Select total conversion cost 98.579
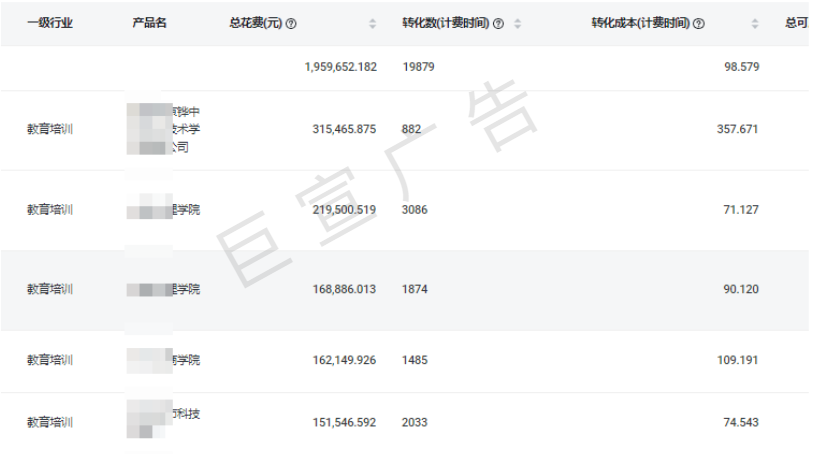This screenshot has width=813, height=454. click(x=741, y=67)
